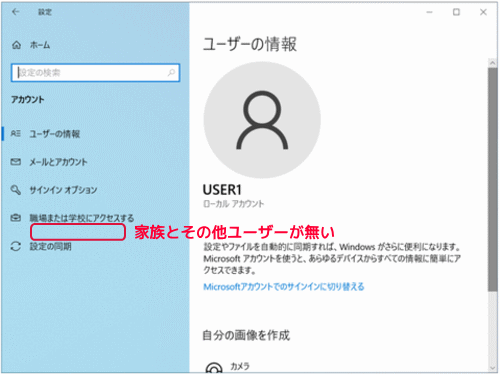This screenshot has height=374, width=500.
Task: Click the USER1 profile avatar picture
Action: (262, 120)
